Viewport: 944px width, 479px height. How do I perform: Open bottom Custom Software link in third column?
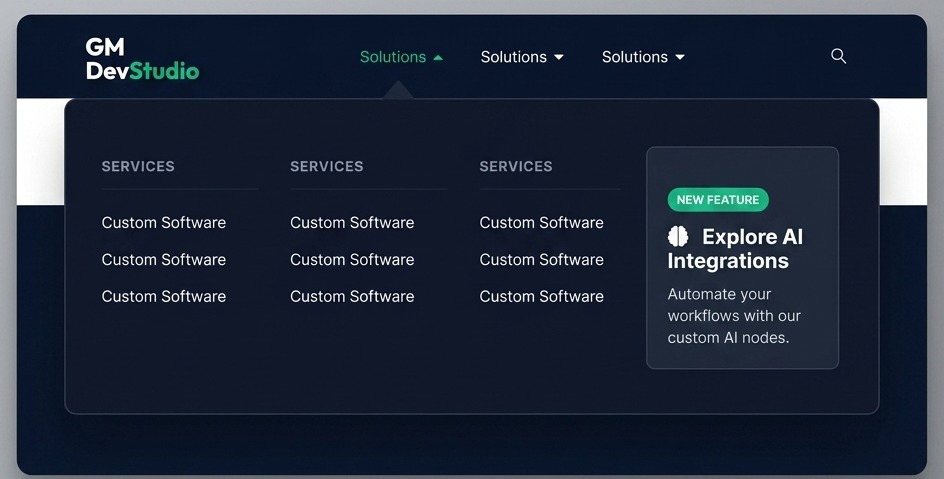point(542,296)
